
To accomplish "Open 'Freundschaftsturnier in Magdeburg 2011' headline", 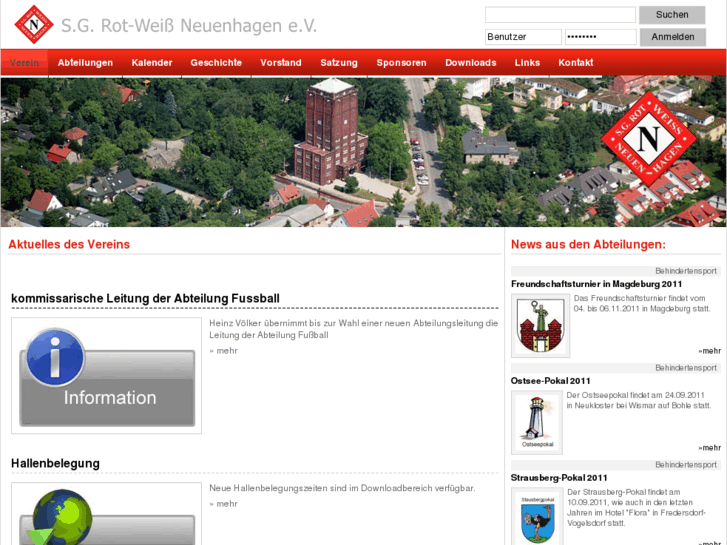I will pyautogui.click(x=596, y=284).
